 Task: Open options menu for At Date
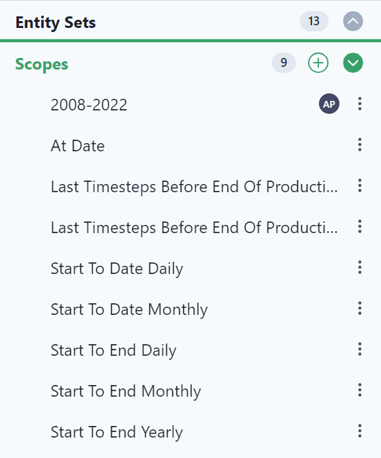coord(360,145)
